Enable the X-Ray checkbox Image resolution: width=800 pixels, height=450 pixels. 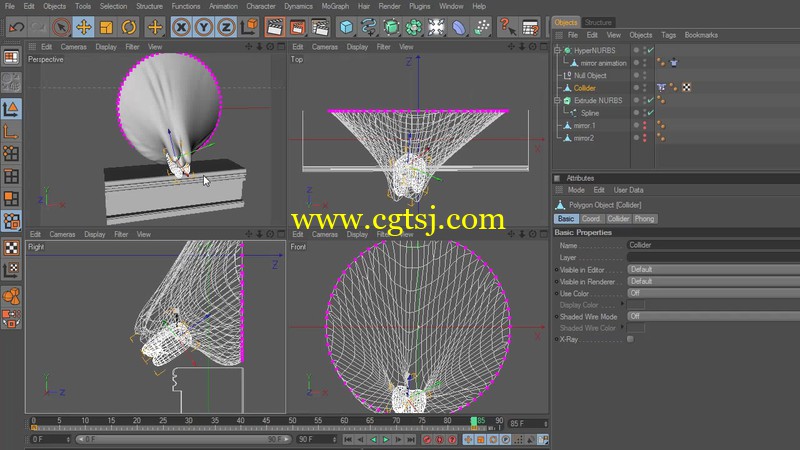pos(631,339)
